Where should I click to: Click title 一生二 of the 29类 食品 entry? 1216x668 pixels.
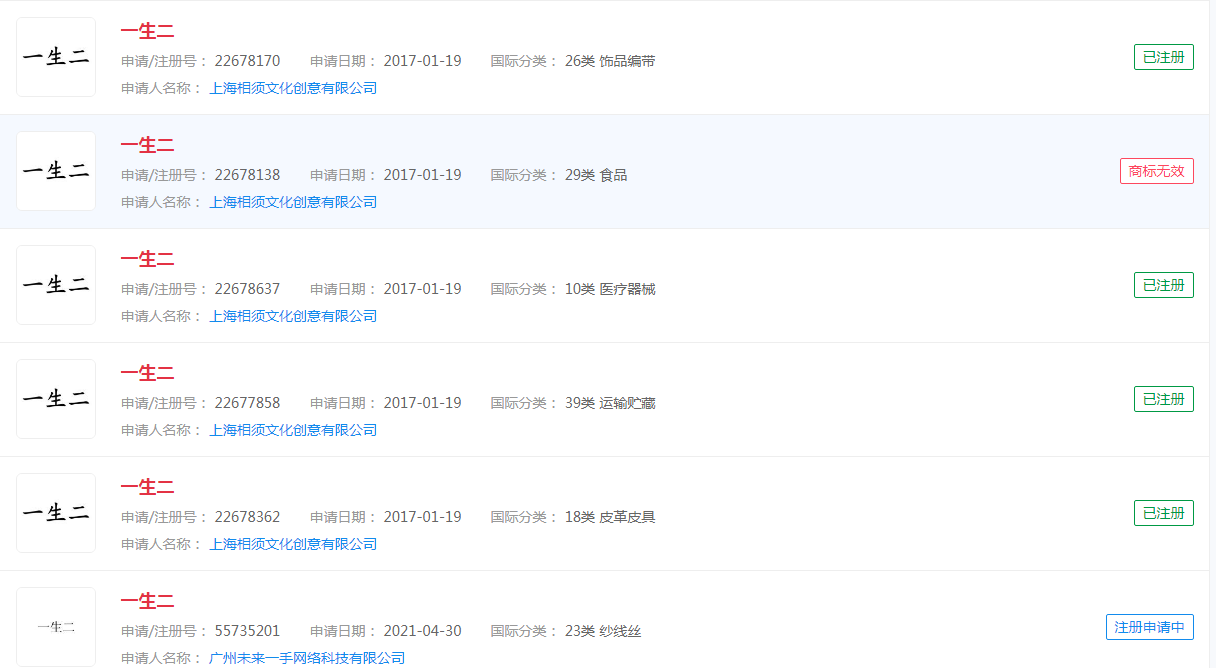coord(147,145)
